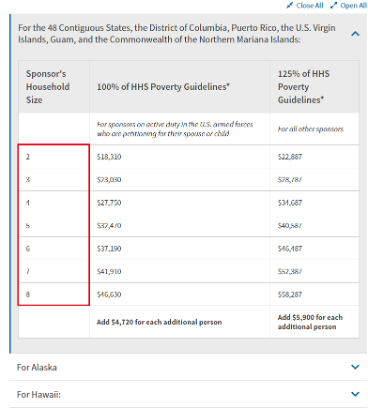
Task: Open the For Hawaii accordion heading
Action: click(39, 395)
